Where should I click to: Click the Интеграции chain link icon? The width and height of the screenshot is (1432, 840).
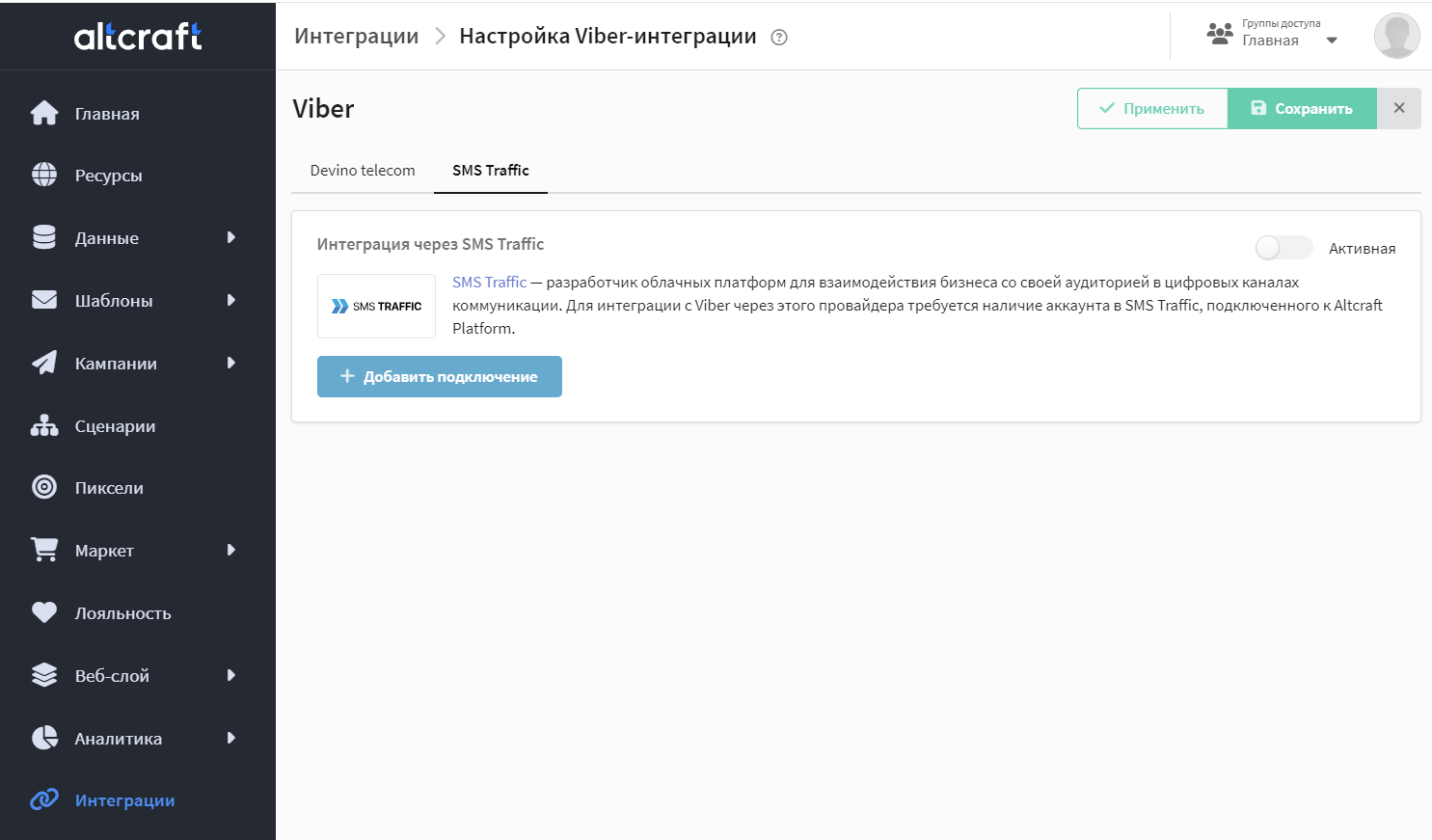(44, 799)
